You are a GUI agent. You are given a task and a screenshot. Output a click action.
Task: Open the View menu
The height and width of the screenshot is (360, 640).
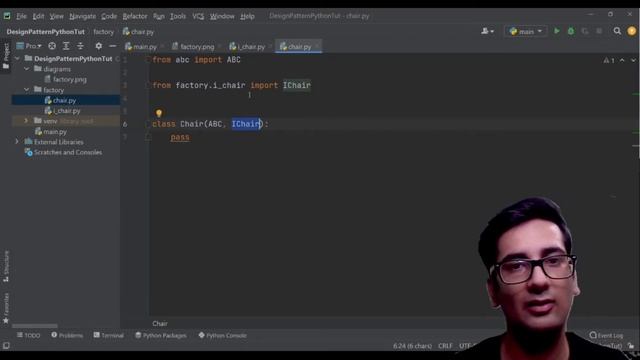pos(57,16)
